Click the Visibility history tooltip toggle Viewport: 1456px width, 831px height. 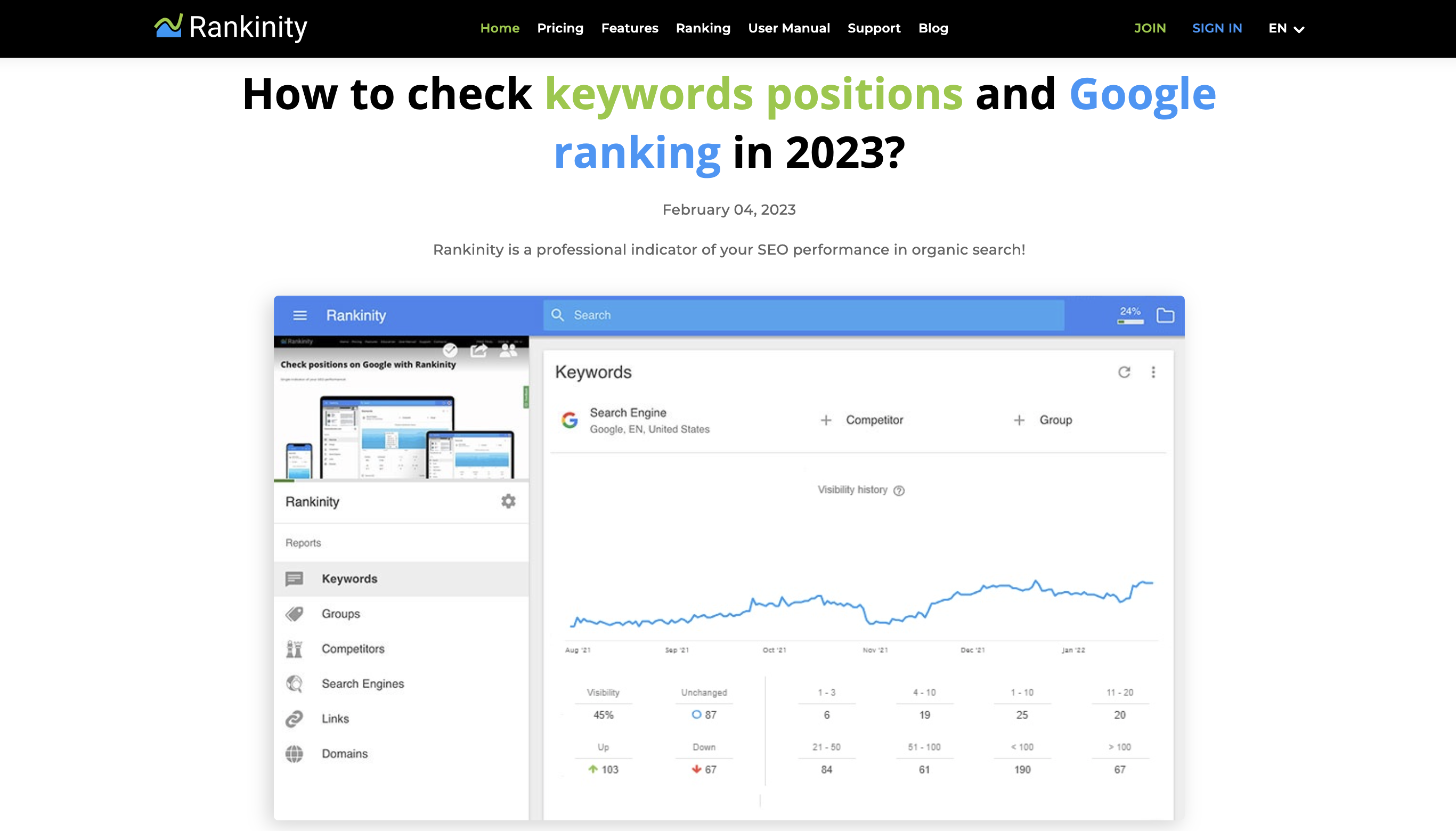(x=898, y=490)
